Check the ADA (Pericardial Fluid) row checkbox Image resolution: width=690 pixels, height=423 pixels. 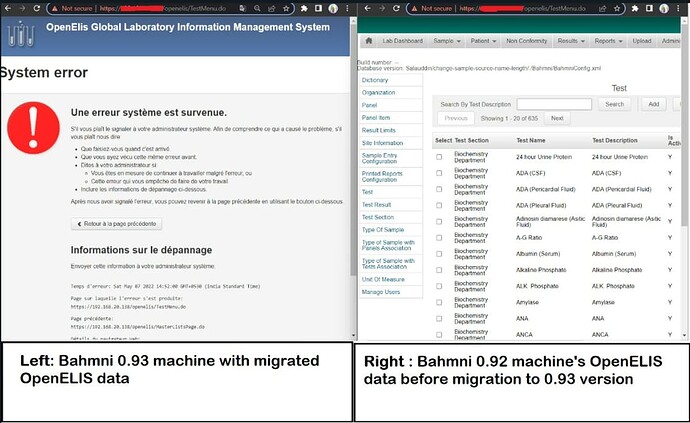439,189
